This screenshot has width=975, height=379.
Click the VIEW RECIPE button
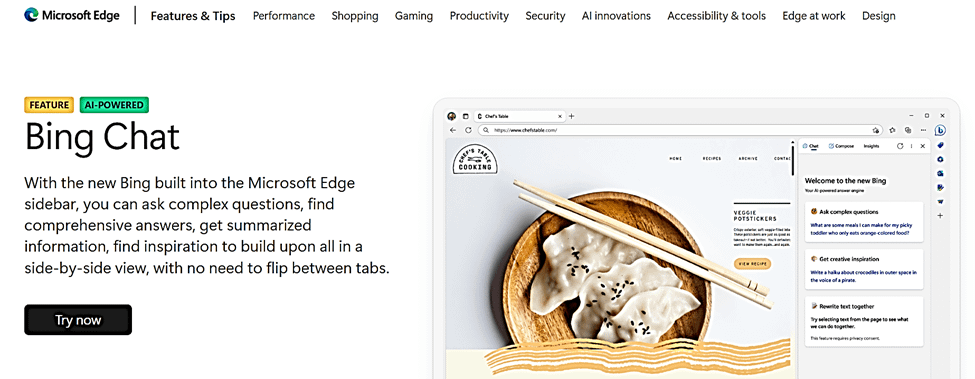tap(752, 263)
